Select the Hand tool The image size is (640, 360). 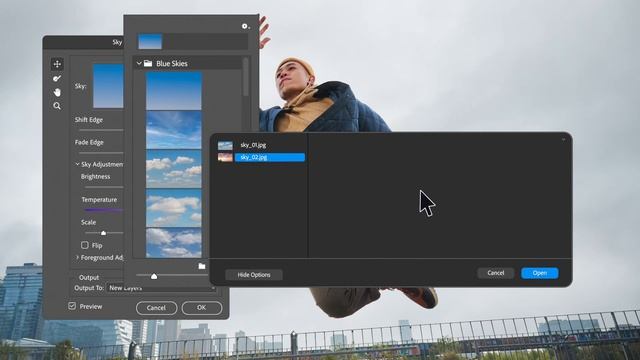tap(57, 92)
